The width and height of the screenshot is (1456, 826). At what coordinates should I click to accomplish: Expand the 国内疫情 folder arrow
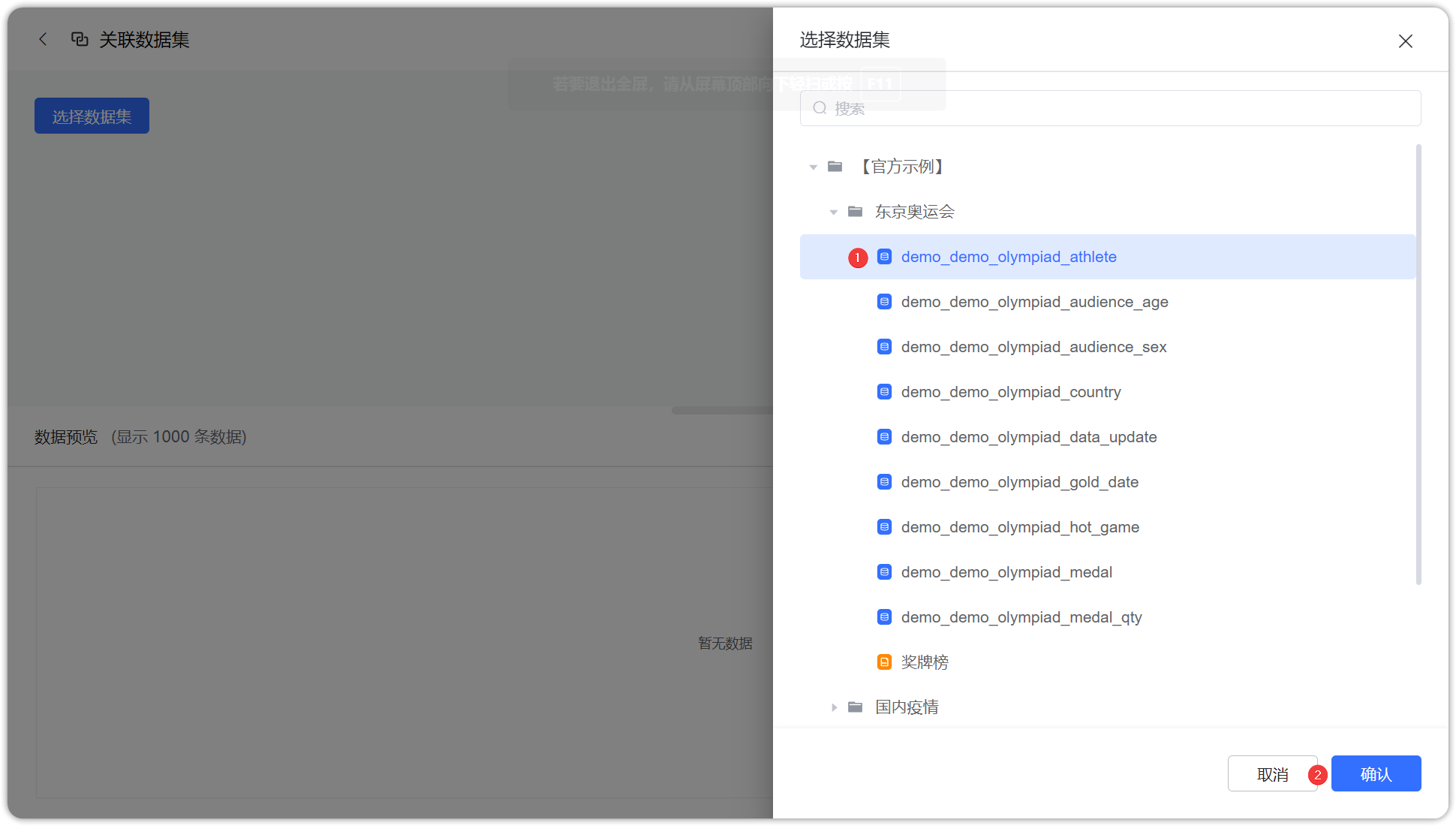(x=833, y=707)
